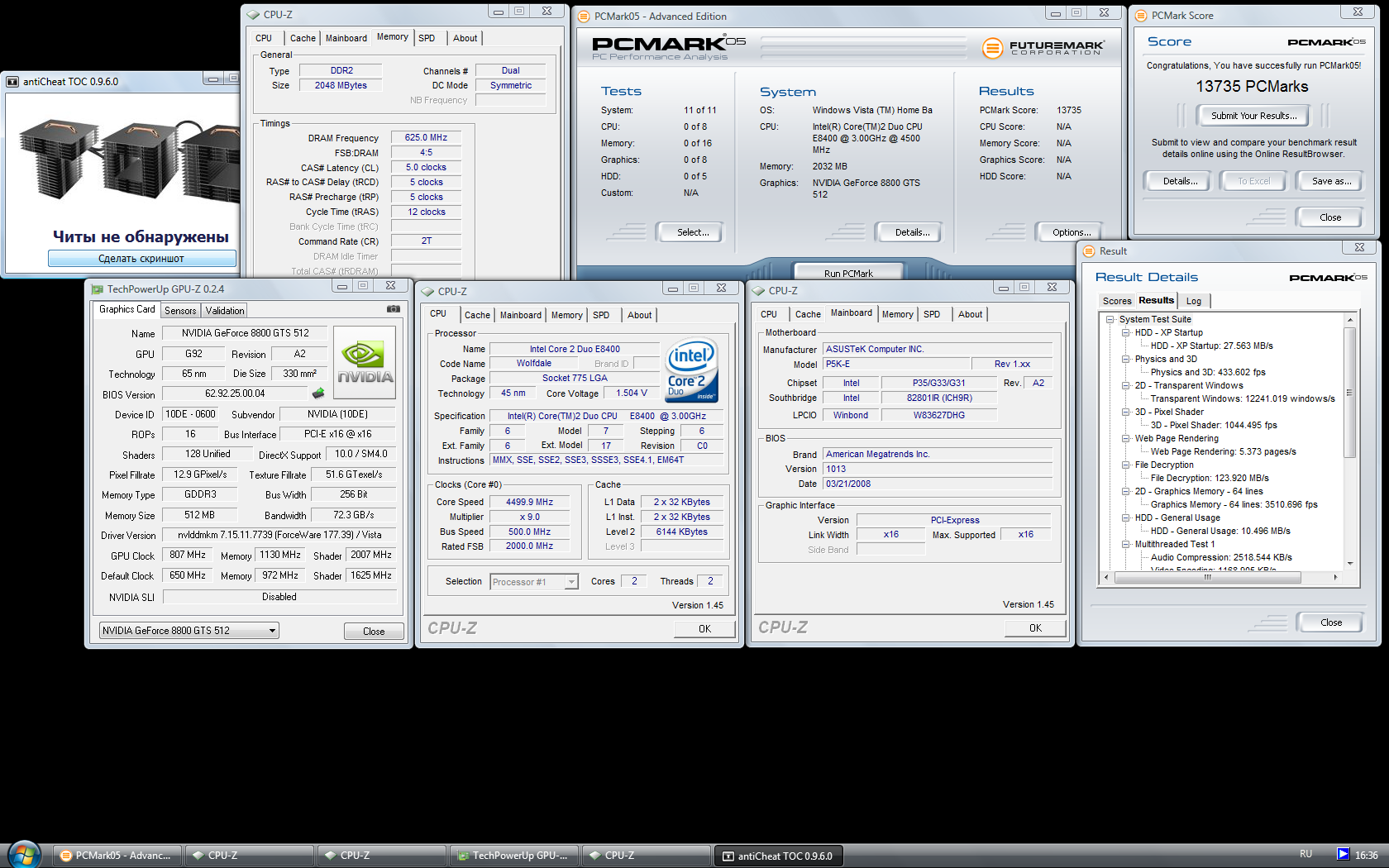Click the TechPowerUp GPU-Z title icon
This screenshot has height=868, width=1389.
click(98, 289)
